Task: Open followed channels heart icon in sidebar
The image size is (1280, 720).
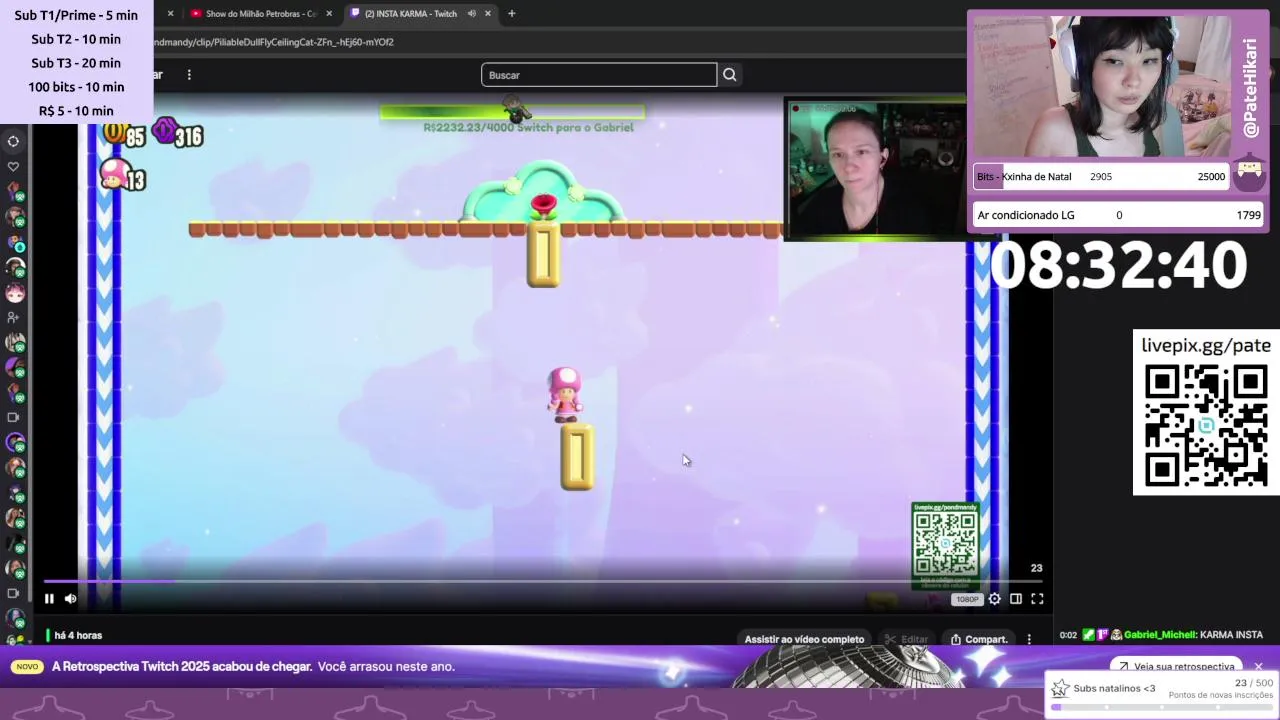Action: (13, 167)
